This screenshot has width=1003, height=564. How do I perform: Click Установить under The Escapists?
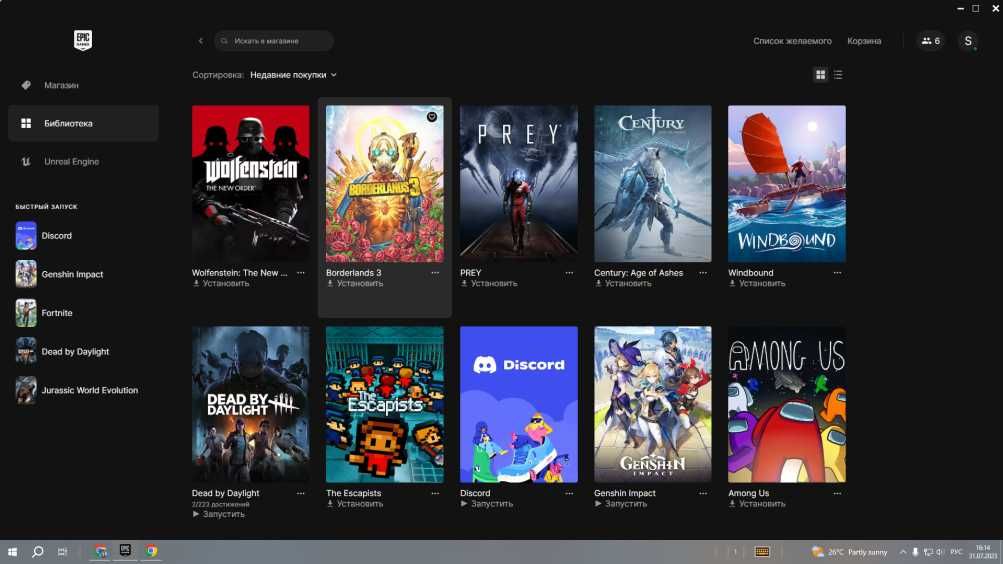coord(355,504)
